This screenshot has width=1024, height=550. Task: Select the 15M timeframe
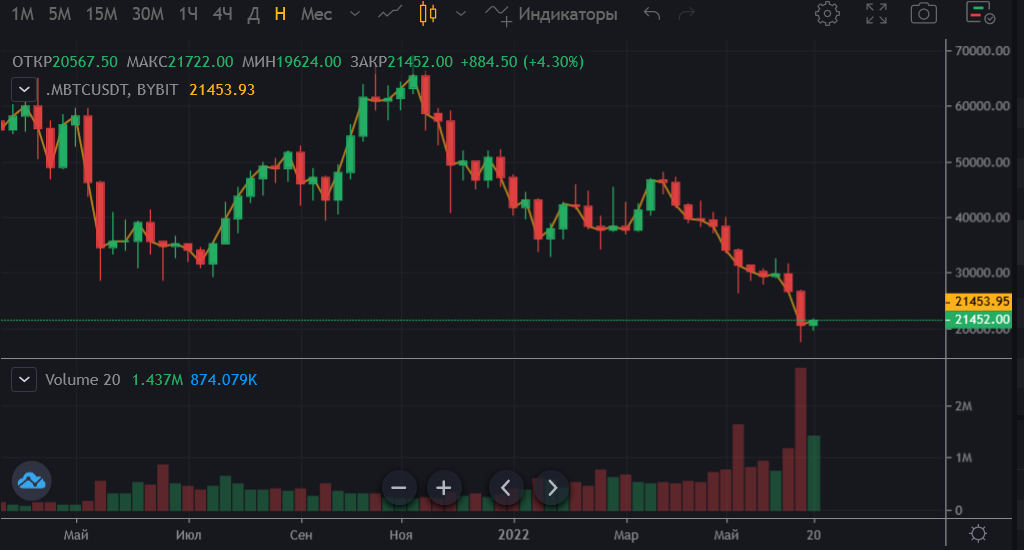101,14
